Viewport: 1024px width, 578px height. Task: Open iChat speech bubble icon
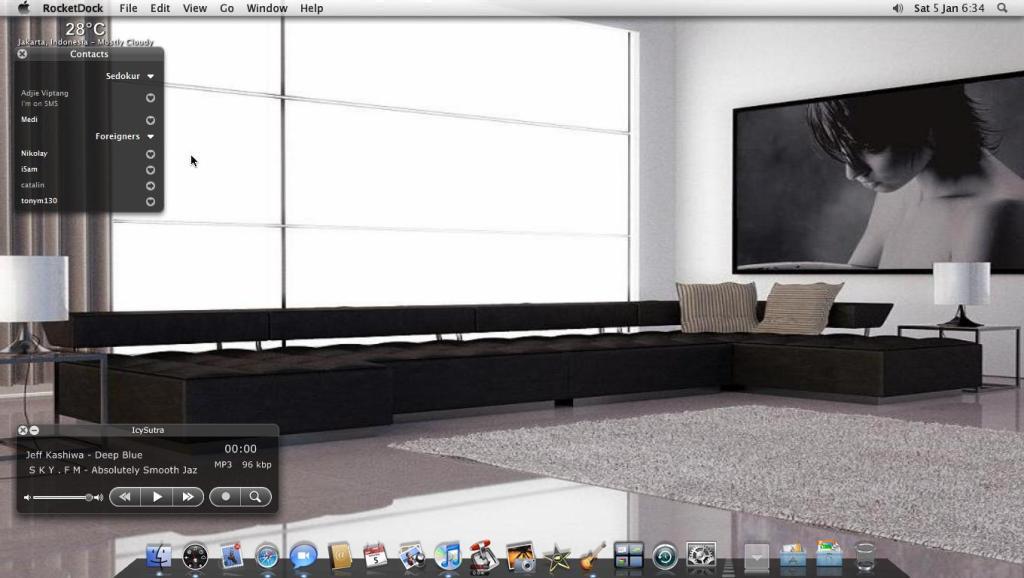(303, 557)
